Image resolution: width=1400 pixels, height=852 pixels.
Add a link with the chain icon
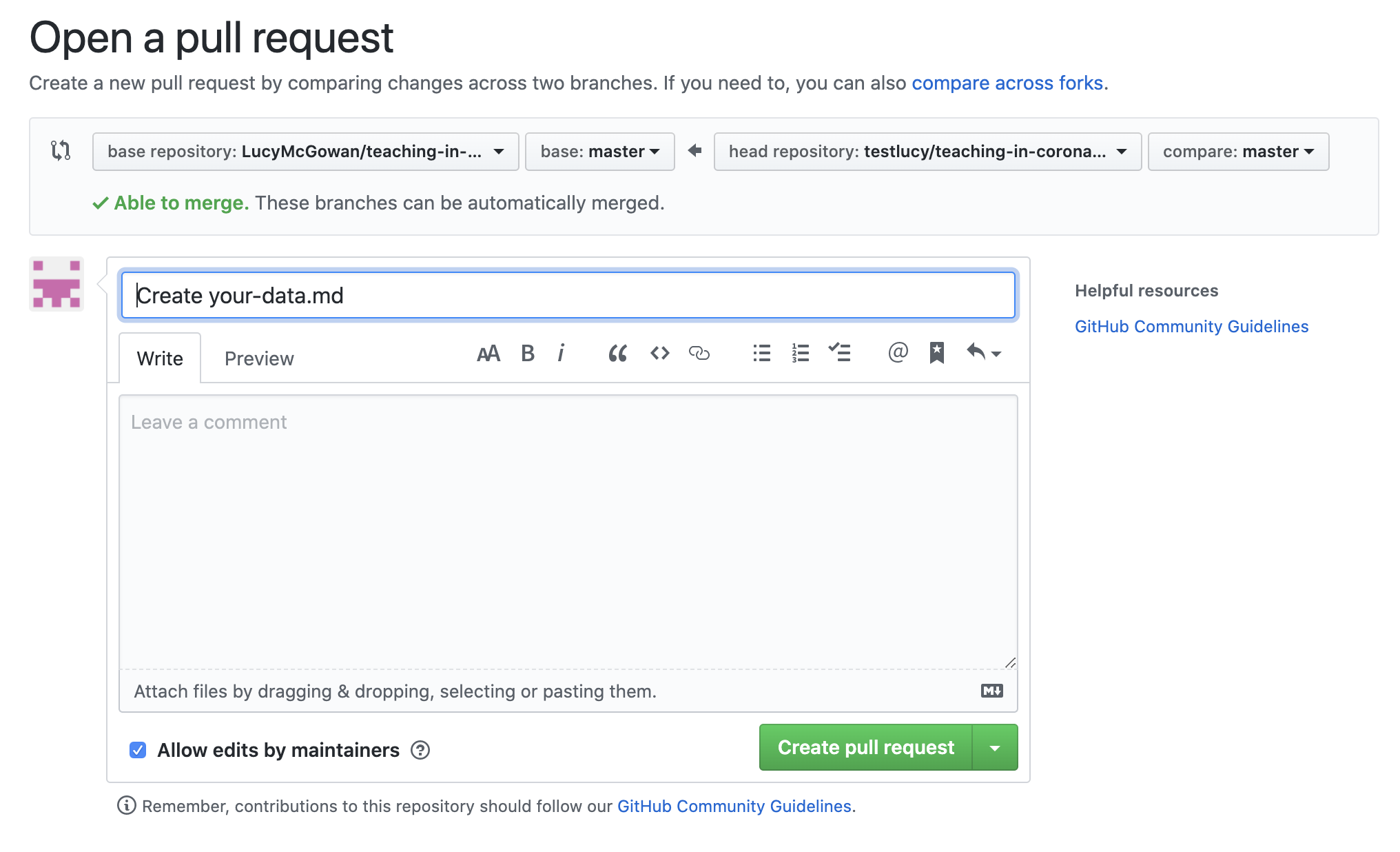[x=699, y=354]
